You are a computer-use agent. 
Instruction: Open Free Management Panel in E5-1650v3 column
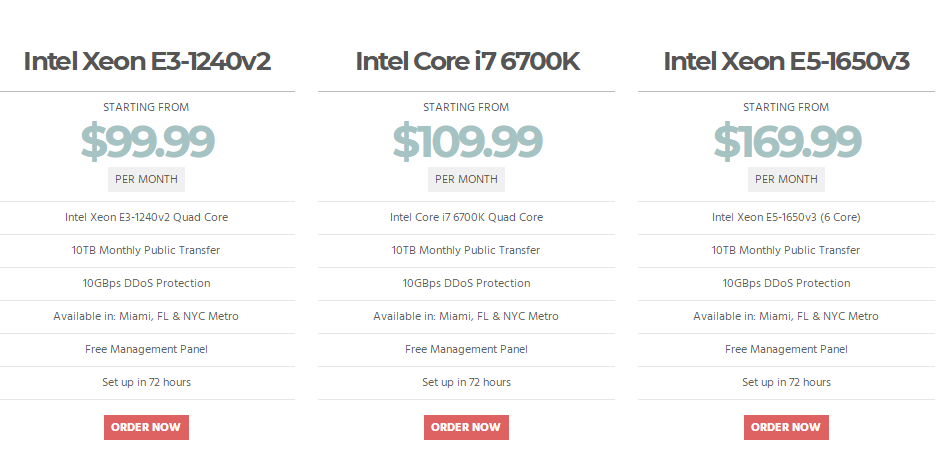(786, 349)
